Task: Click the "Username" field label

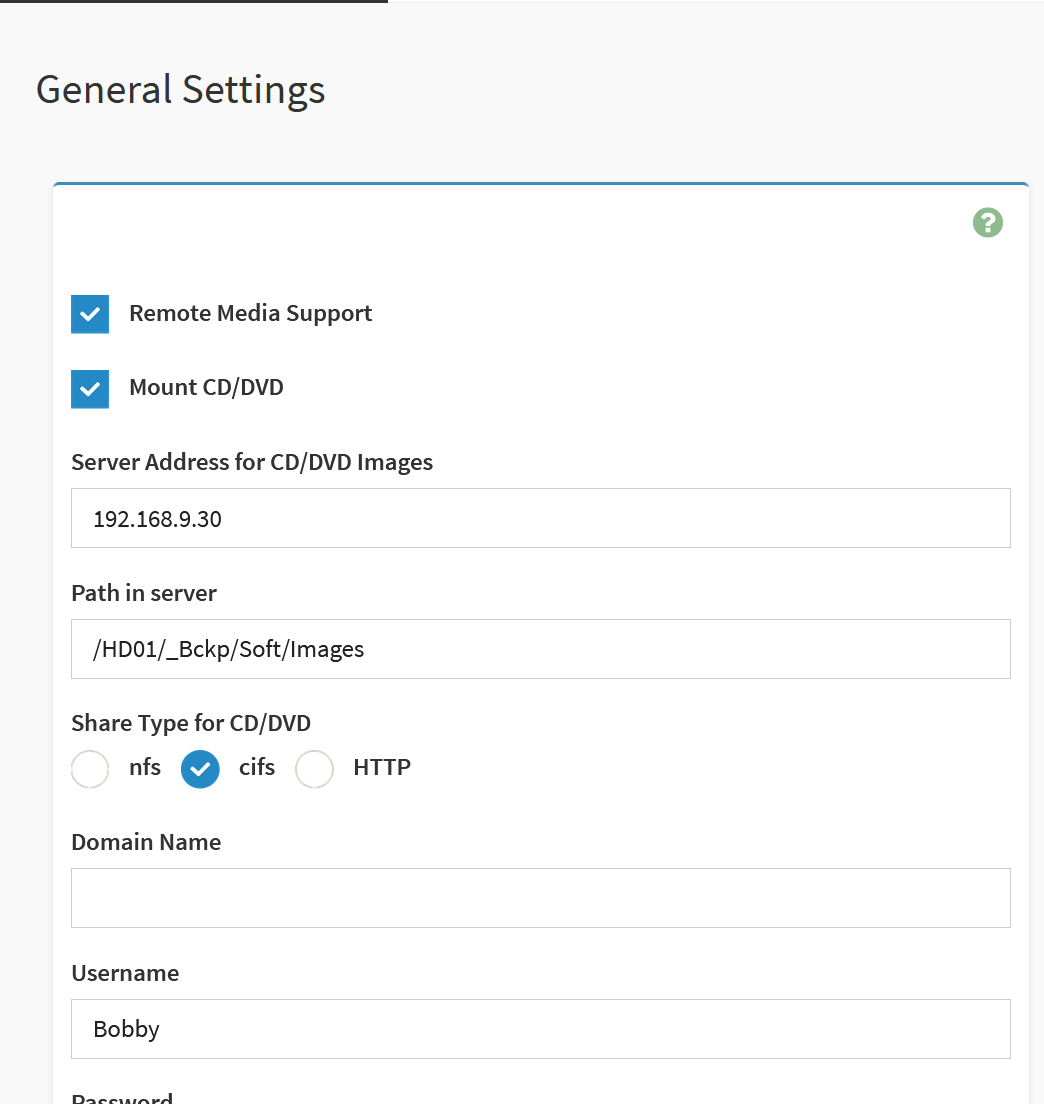Action: 125,973
